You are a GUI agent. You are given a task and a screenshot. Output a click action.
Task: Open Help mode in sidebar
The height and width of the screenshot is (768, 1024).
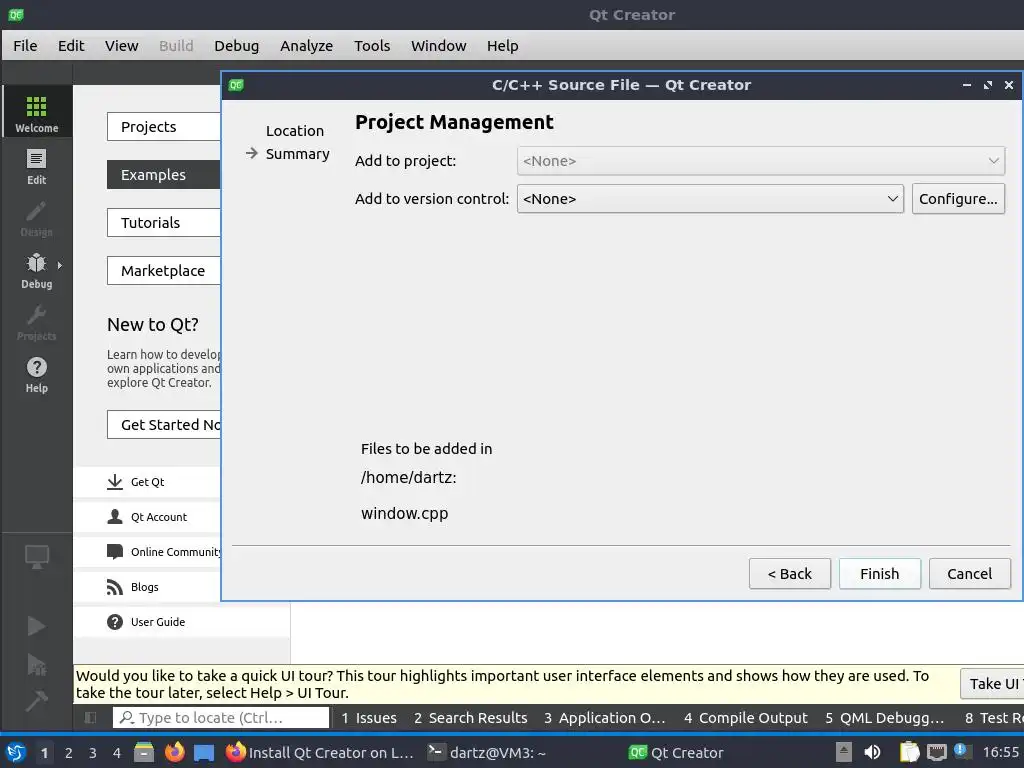(37, 375)
